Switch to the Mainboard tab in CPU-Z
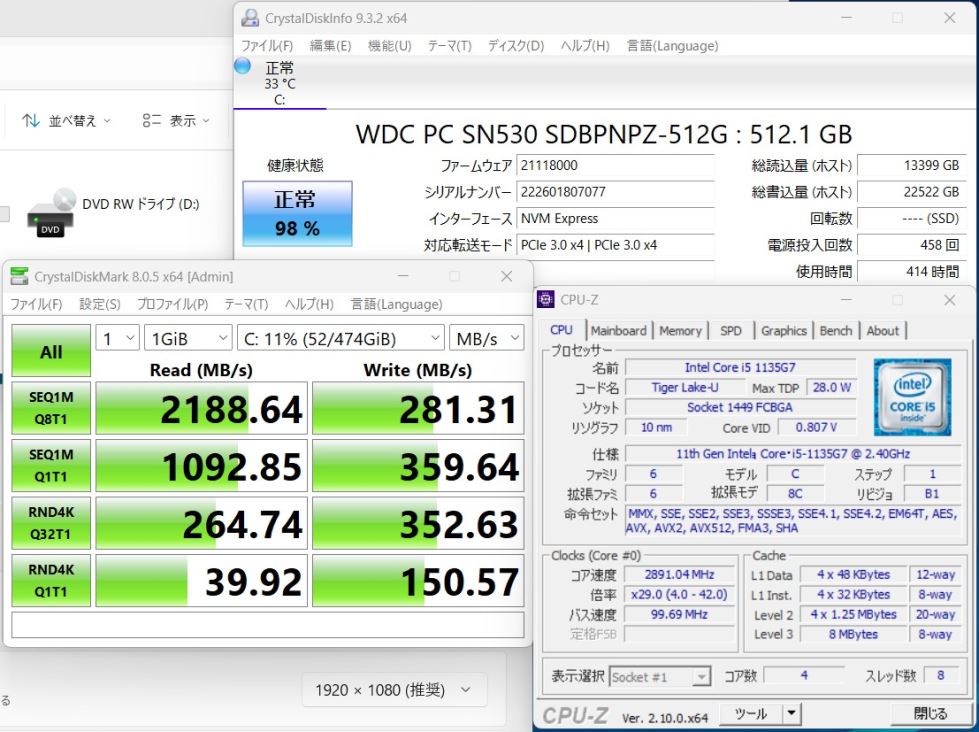This screenshot has width=979, height=732. (619, 330)
